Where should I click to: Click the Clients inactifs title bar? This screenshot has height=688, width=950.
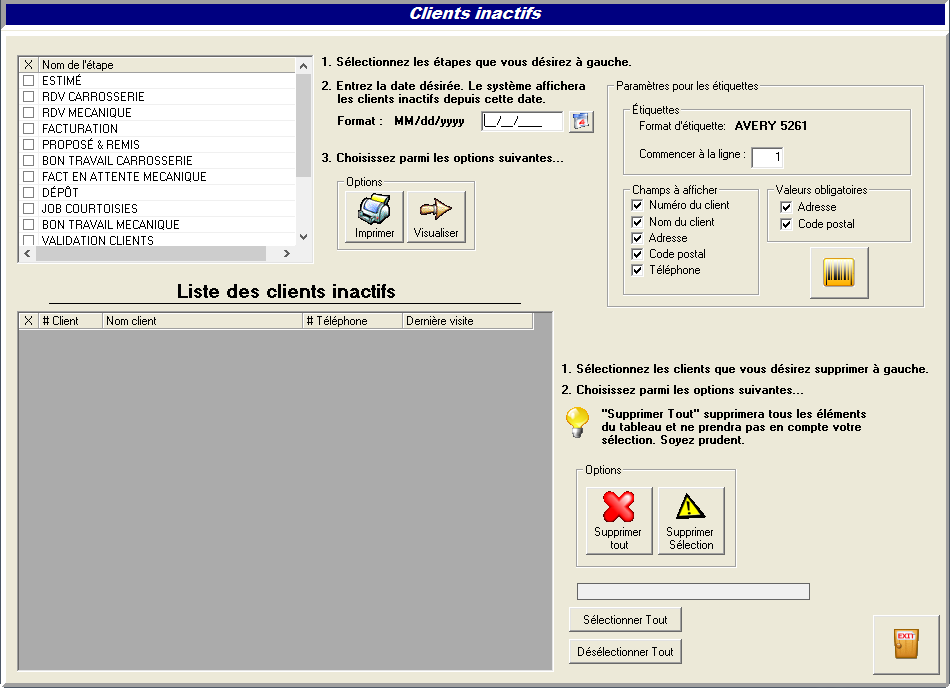click(x=475, y=14)
